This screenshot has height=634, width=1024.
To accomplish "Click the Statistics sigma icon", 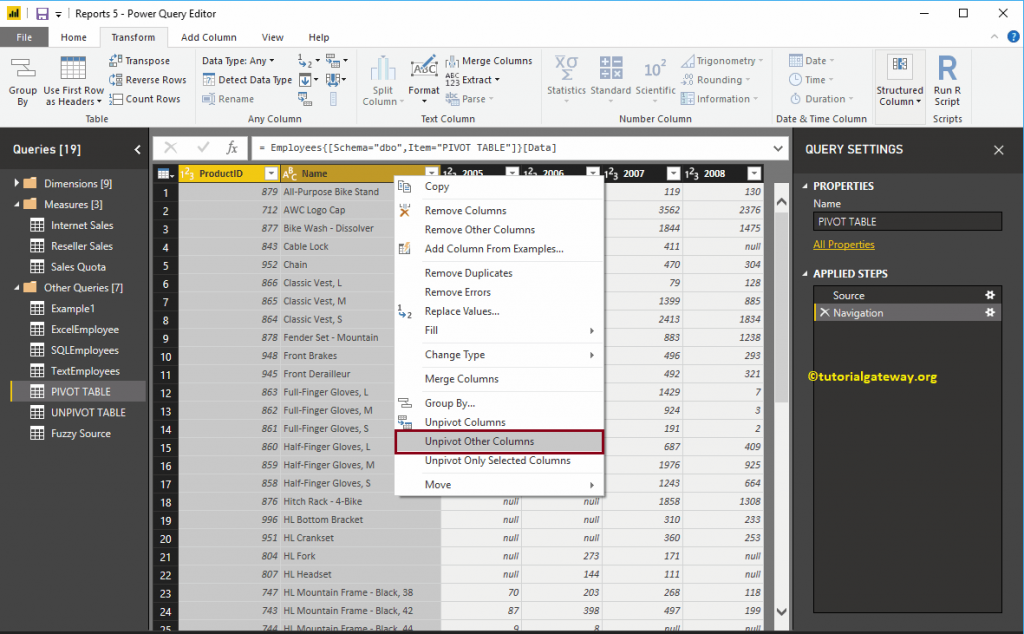I will [x=566, y=69].
